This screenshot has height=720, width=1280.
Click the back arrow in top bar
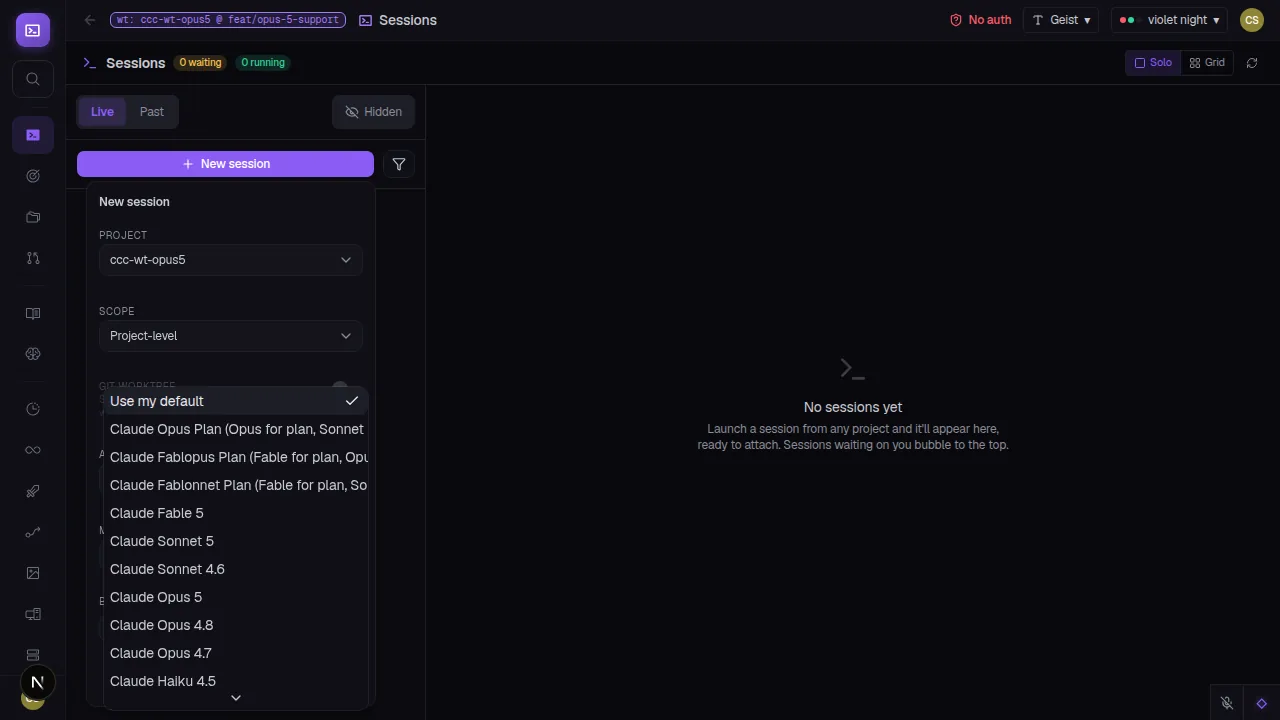point(90,20)
